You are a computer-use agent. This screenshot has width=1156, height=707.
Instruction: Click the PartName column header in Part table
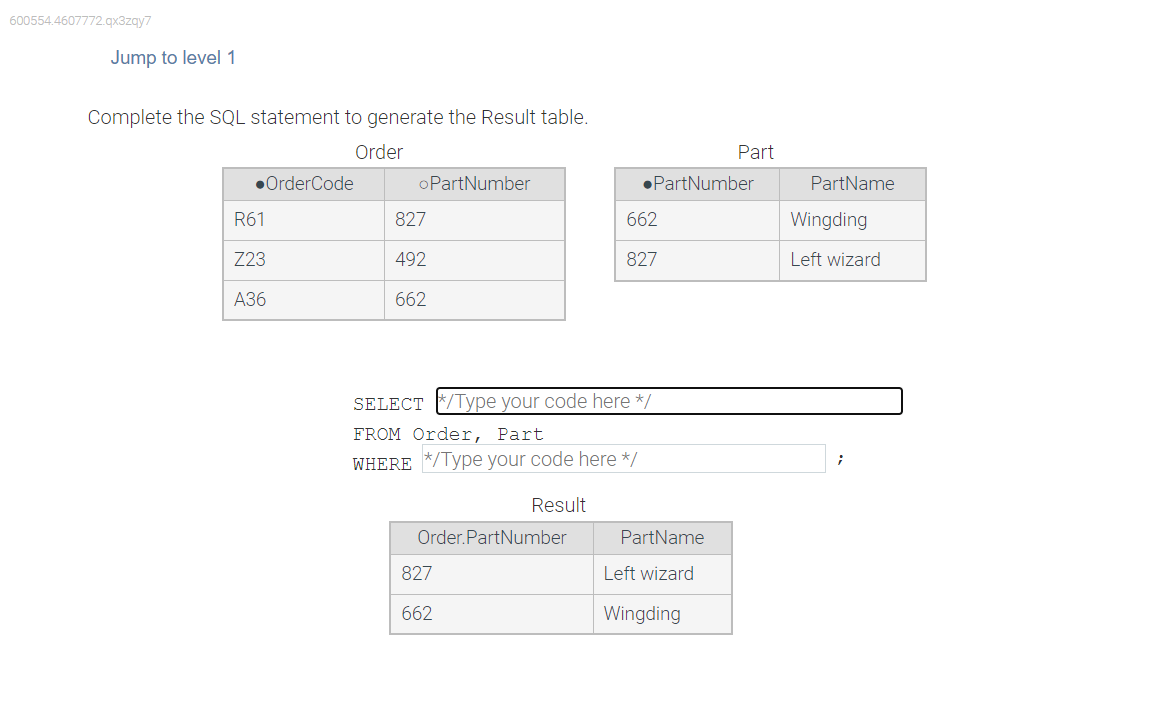852,183
